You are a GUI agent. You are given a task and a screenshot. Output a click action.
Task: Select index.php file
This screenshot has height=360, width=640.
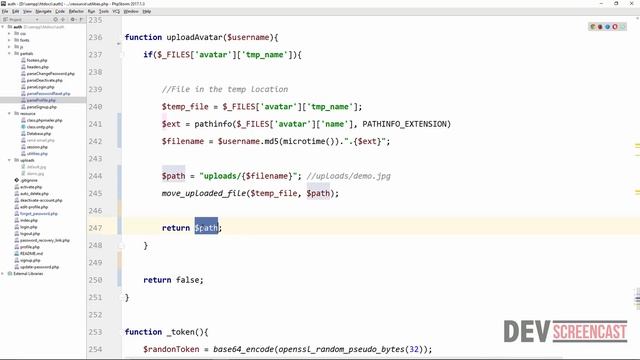point(26,220)
